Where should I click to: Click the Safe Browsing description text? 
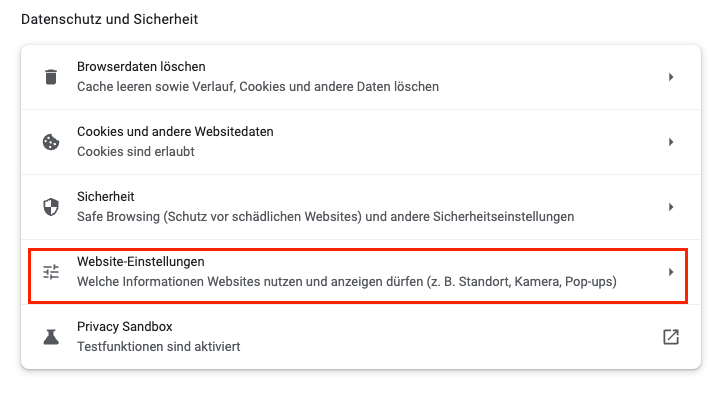pyautogui.click(x=325, y=217)
